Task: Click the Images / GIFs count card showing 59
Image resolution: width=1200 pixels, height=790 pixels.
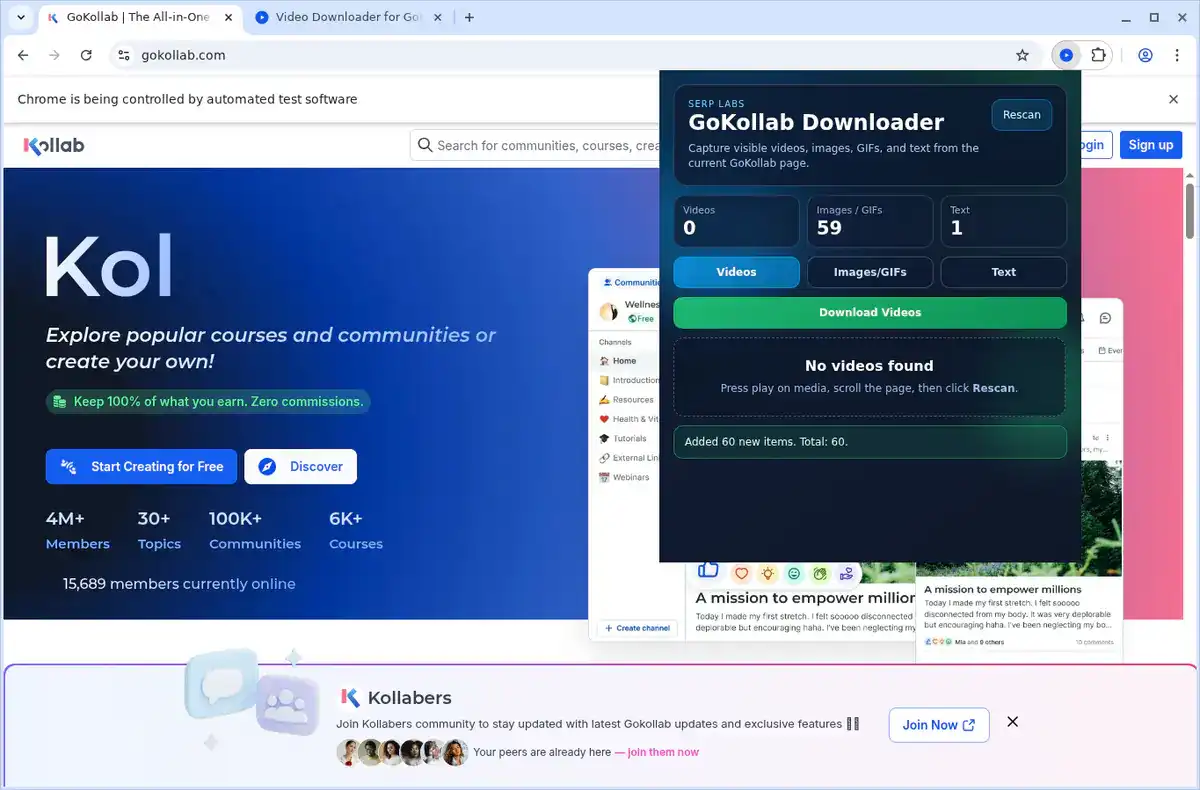Action: point(870,221)
